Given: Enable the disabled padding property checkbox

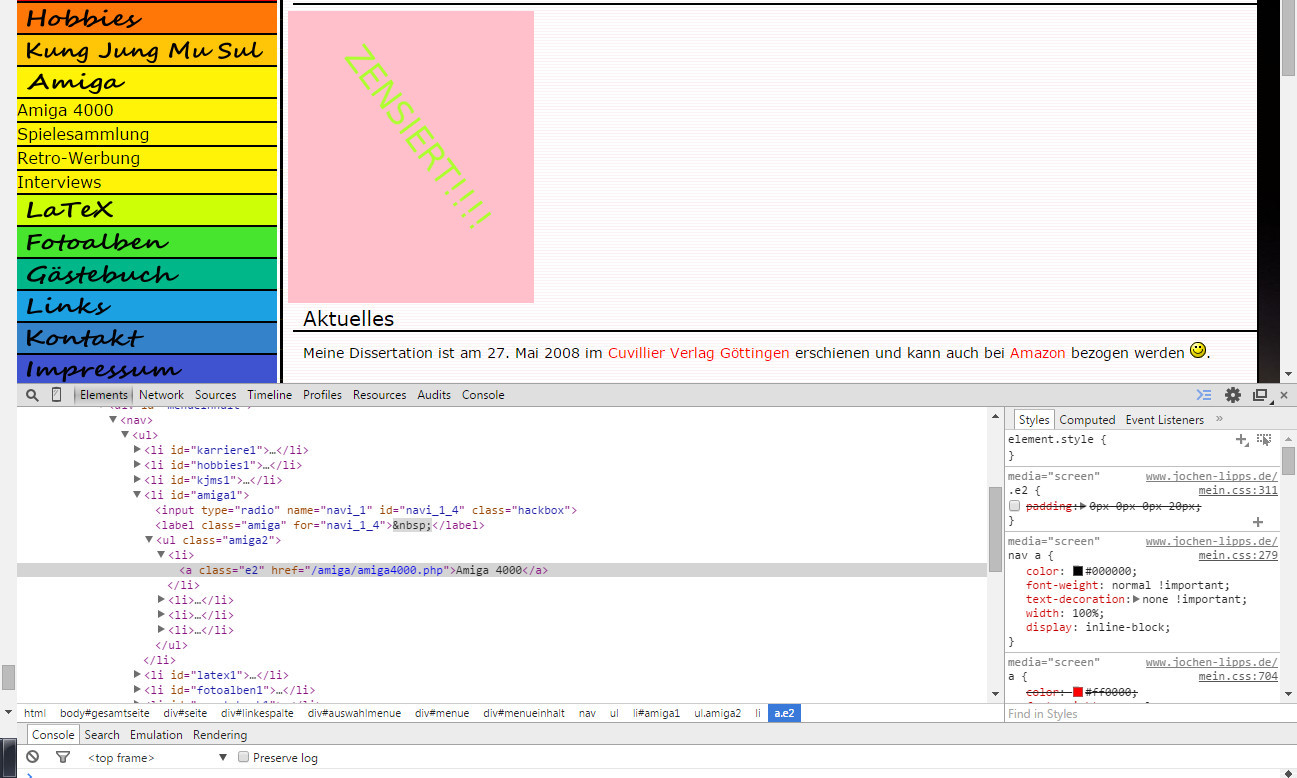Looking at the screenshot, I should point(1015,507).
